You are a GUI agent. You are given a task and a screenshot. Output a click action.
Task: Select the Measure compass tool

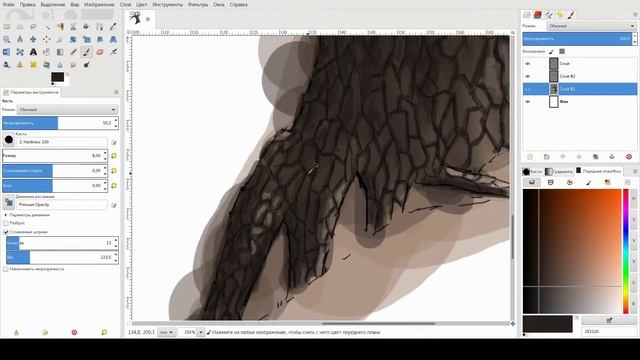tap(20, 40)
